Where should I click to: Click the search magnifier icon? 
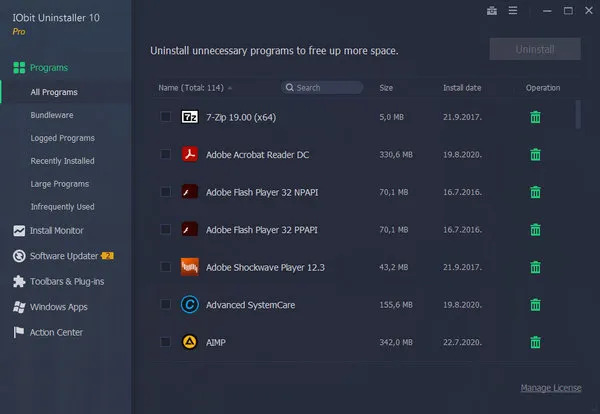pyautogui.click(x=290, y=88)
